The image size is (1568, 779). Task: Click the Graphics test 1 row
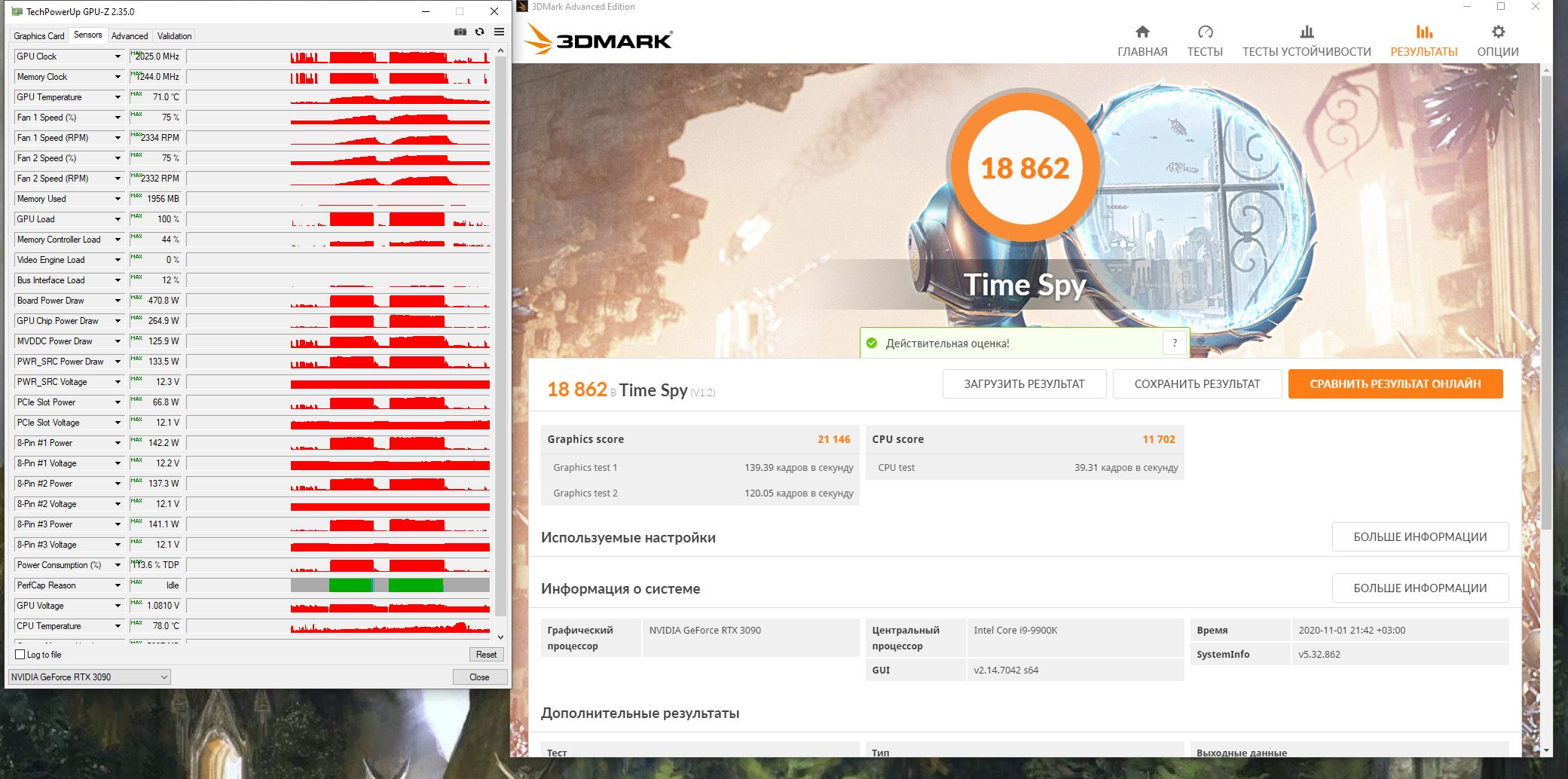click(701, 467)
